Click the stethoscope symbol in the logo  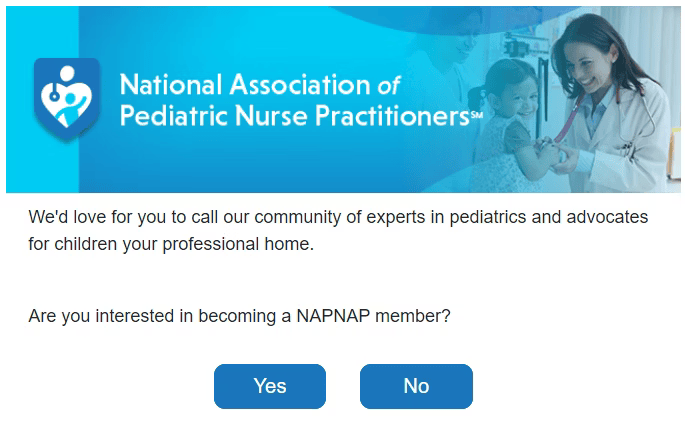[54, 92]
